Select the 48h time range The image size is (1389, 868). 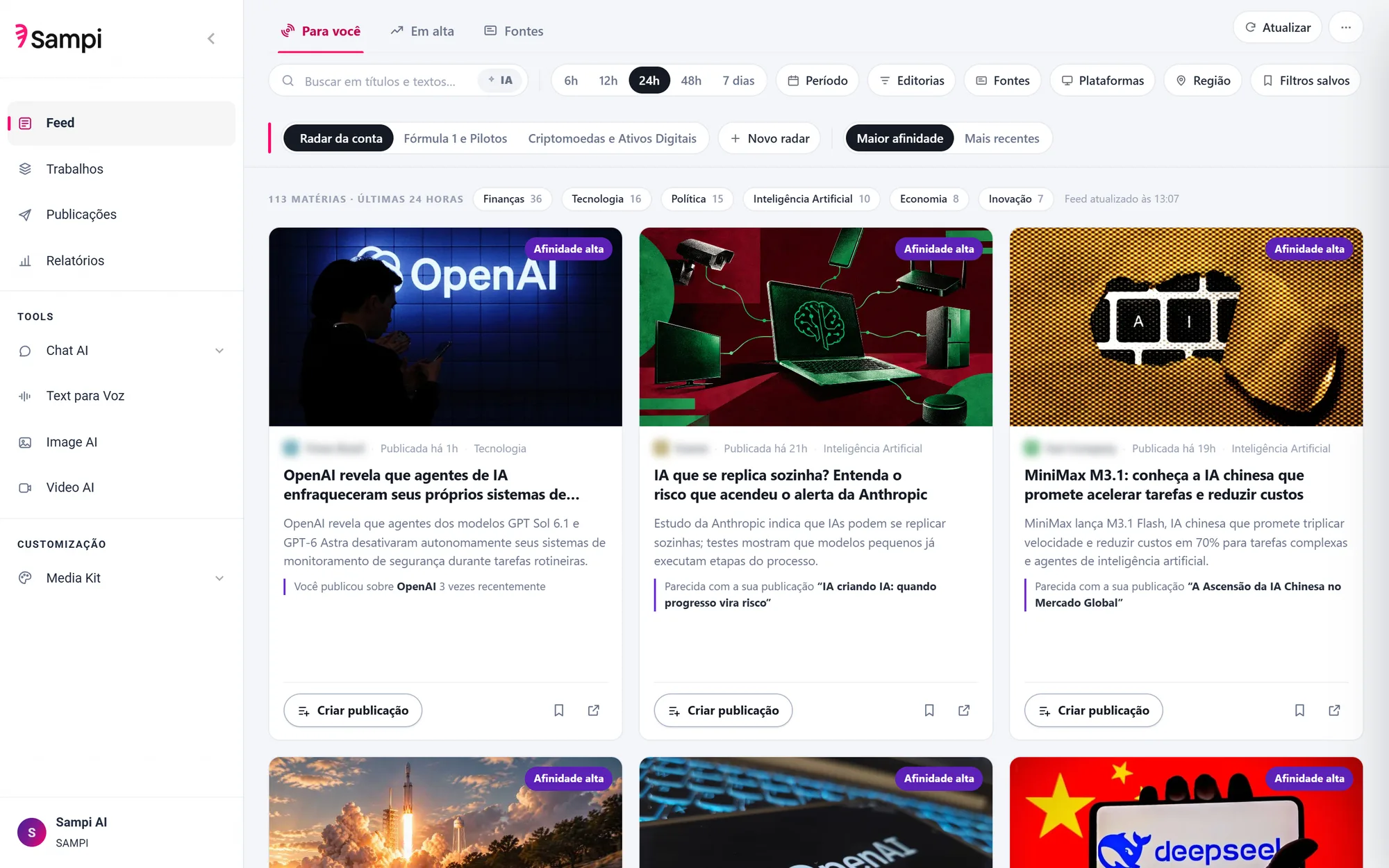691,81
